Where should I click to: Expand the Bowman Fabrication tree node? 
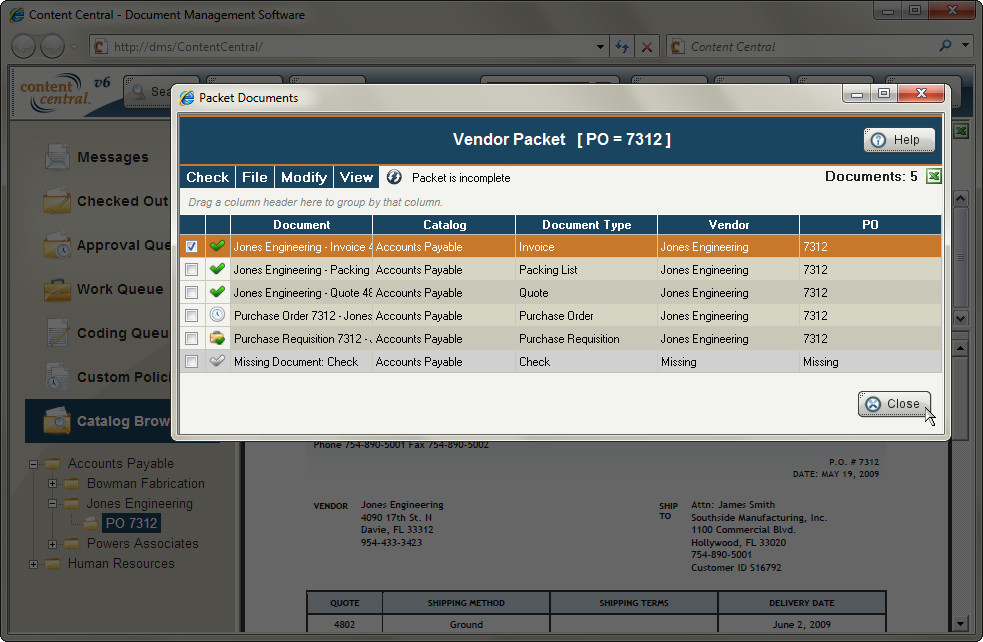point(53,483)
